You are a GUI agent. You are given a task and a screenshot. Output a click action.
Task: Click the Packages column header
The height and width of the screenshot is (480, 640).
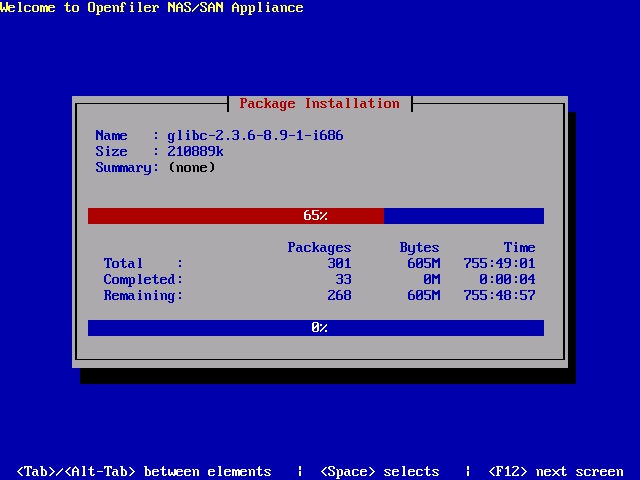pyautogui.click(x=319, y=248)
